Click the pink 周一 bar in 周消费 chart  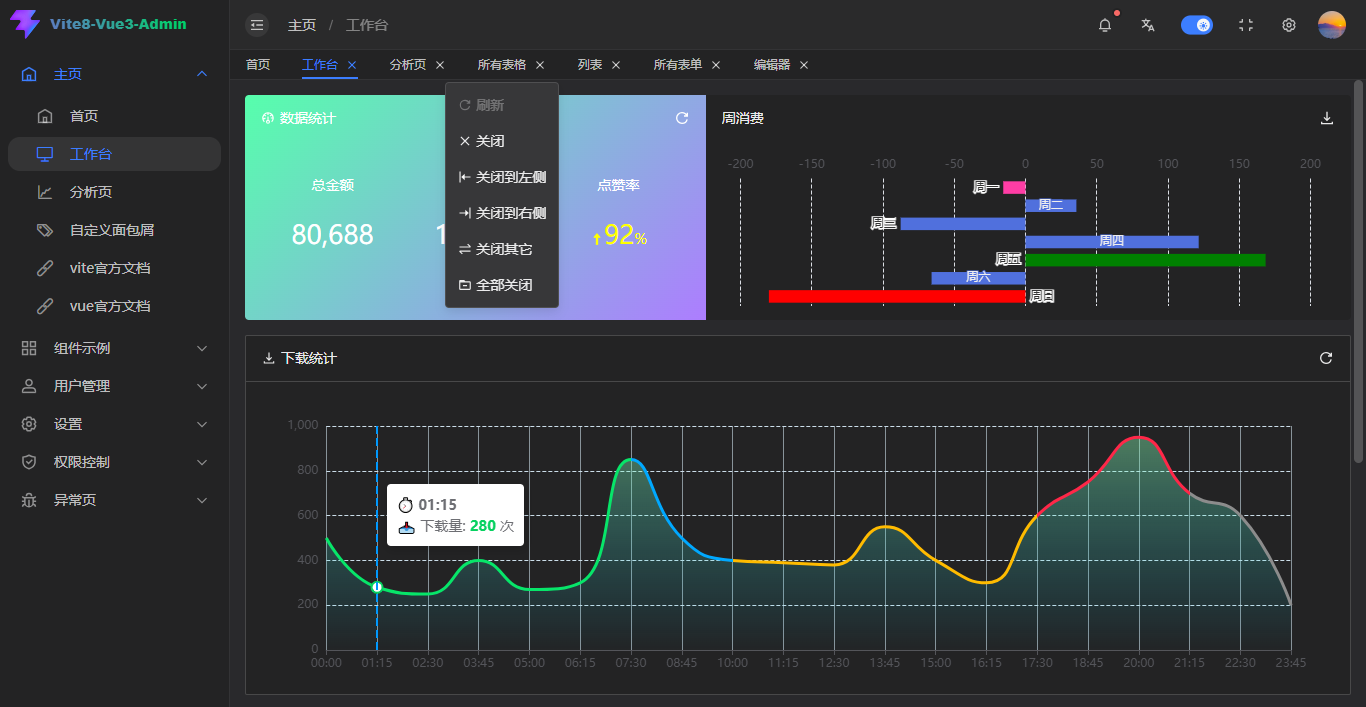pyautogui.click(x=1014, y=187)
